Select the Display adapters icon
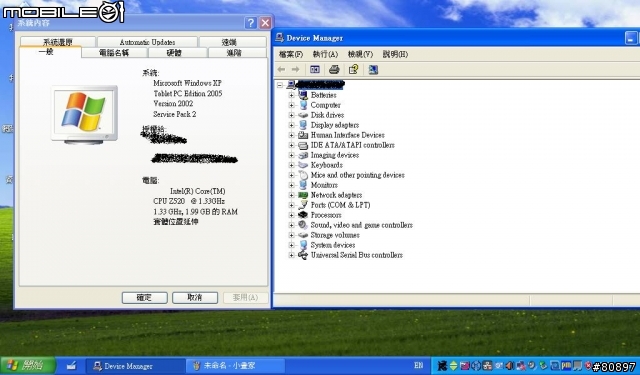The width and height of the screenshot is (640, 375). pos(303,125)
